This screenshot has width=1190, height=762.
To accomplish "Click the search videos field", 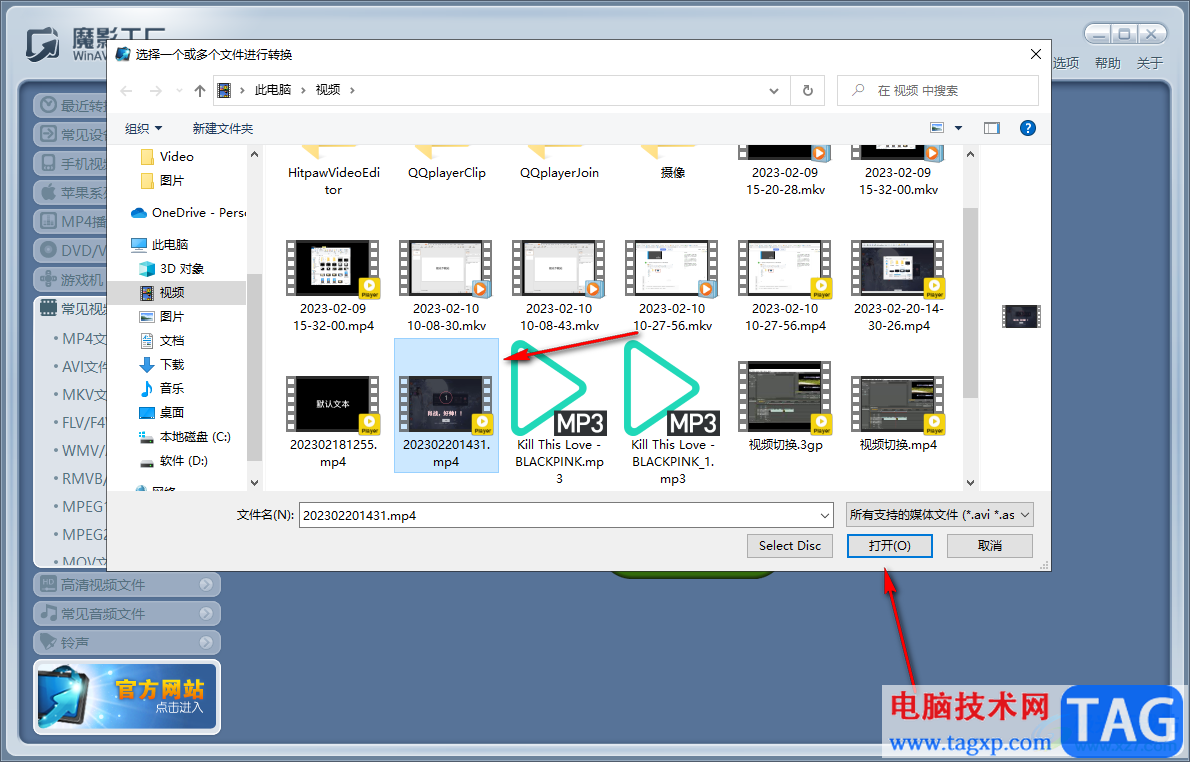I will (x=937, y=90).
